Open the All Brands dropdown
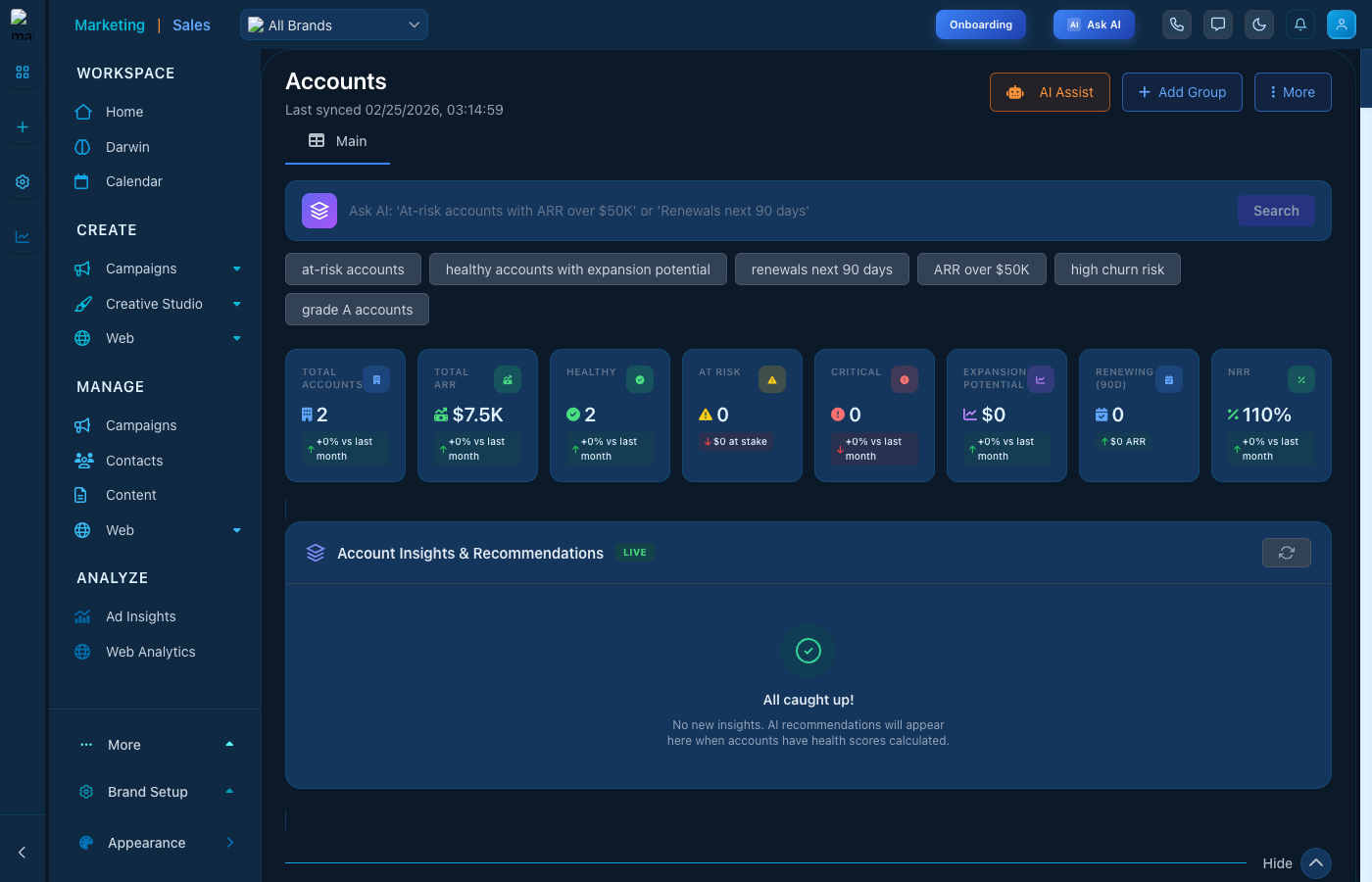Image resolution: width=1372 pixels, height=882 pixels. 334,24
